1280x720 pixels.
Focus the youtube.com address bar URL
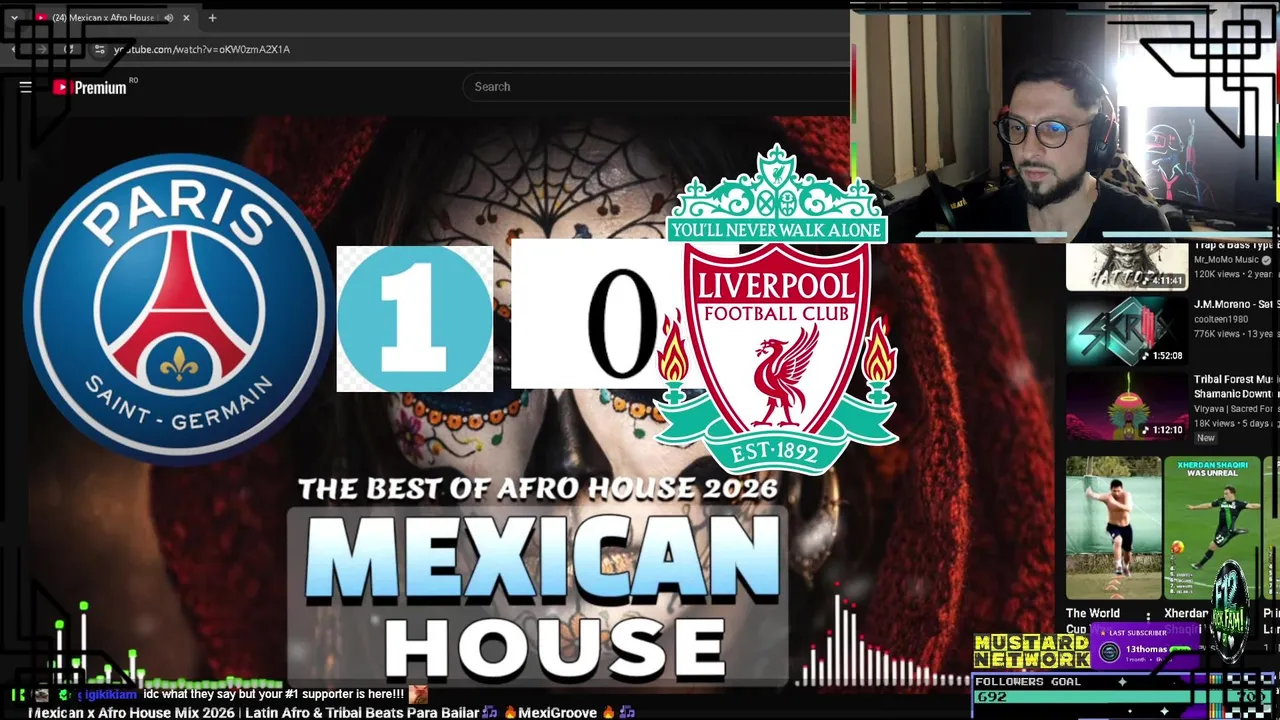click(x=202, y=49)
